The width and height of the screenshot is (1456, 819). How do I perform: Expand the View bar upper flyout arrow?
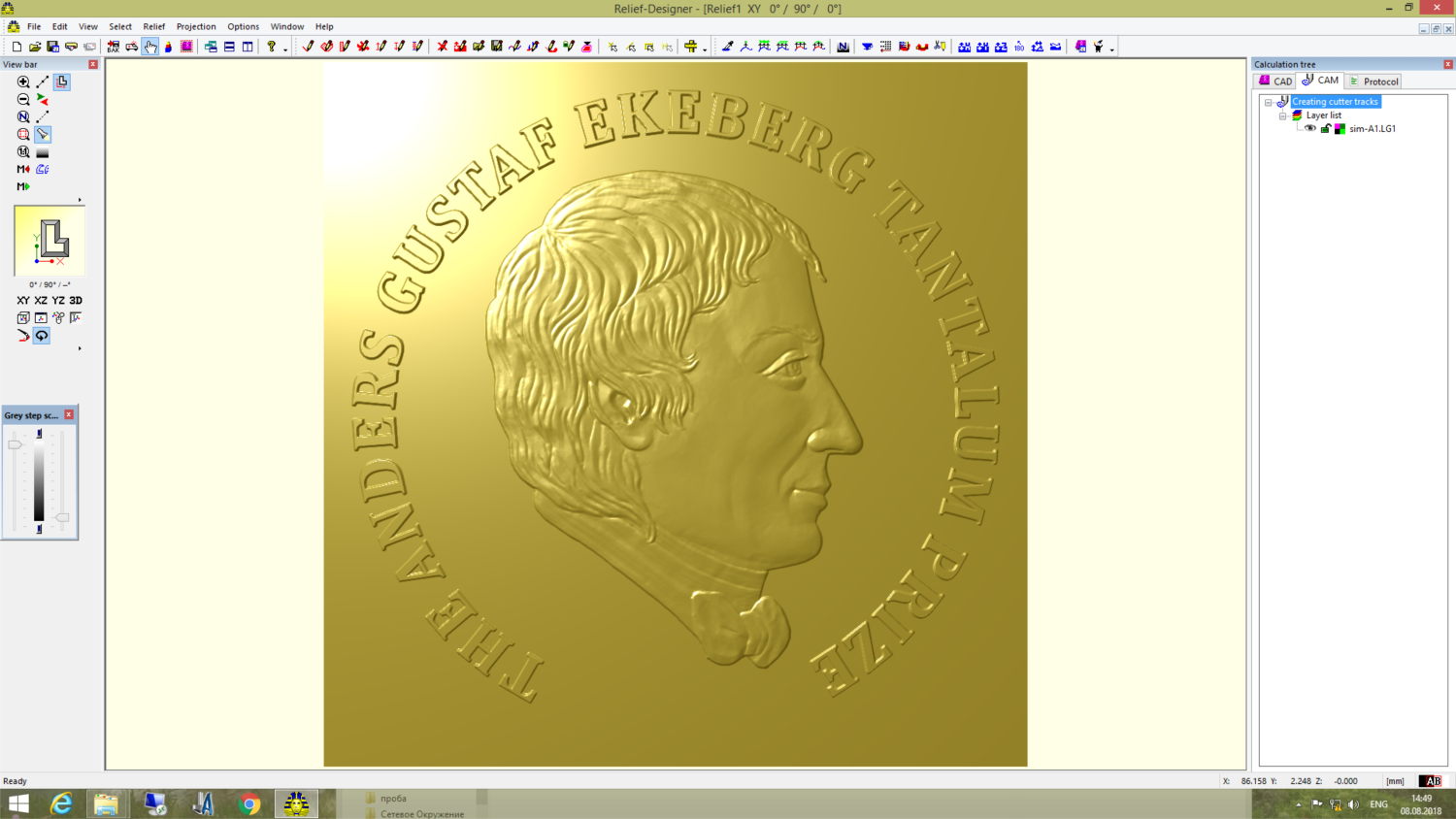coord(80,200)
